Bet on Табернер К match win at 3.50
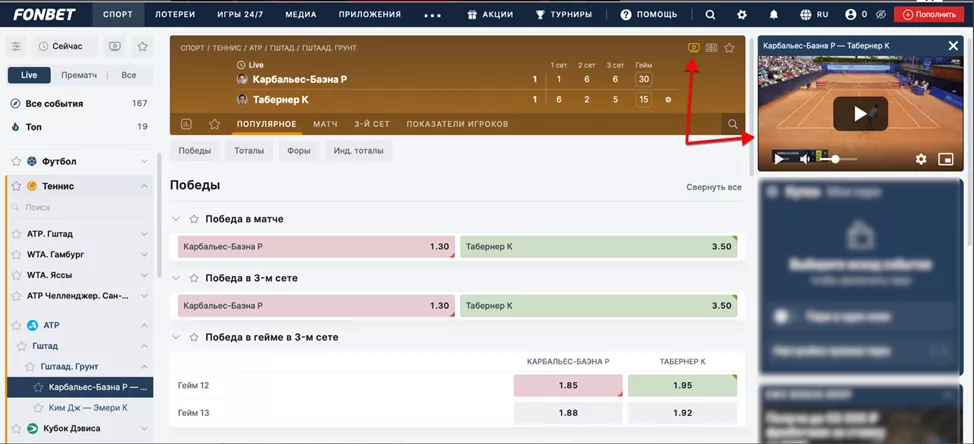The height and width of the screenshot is (444, 974). pos(598,247)
